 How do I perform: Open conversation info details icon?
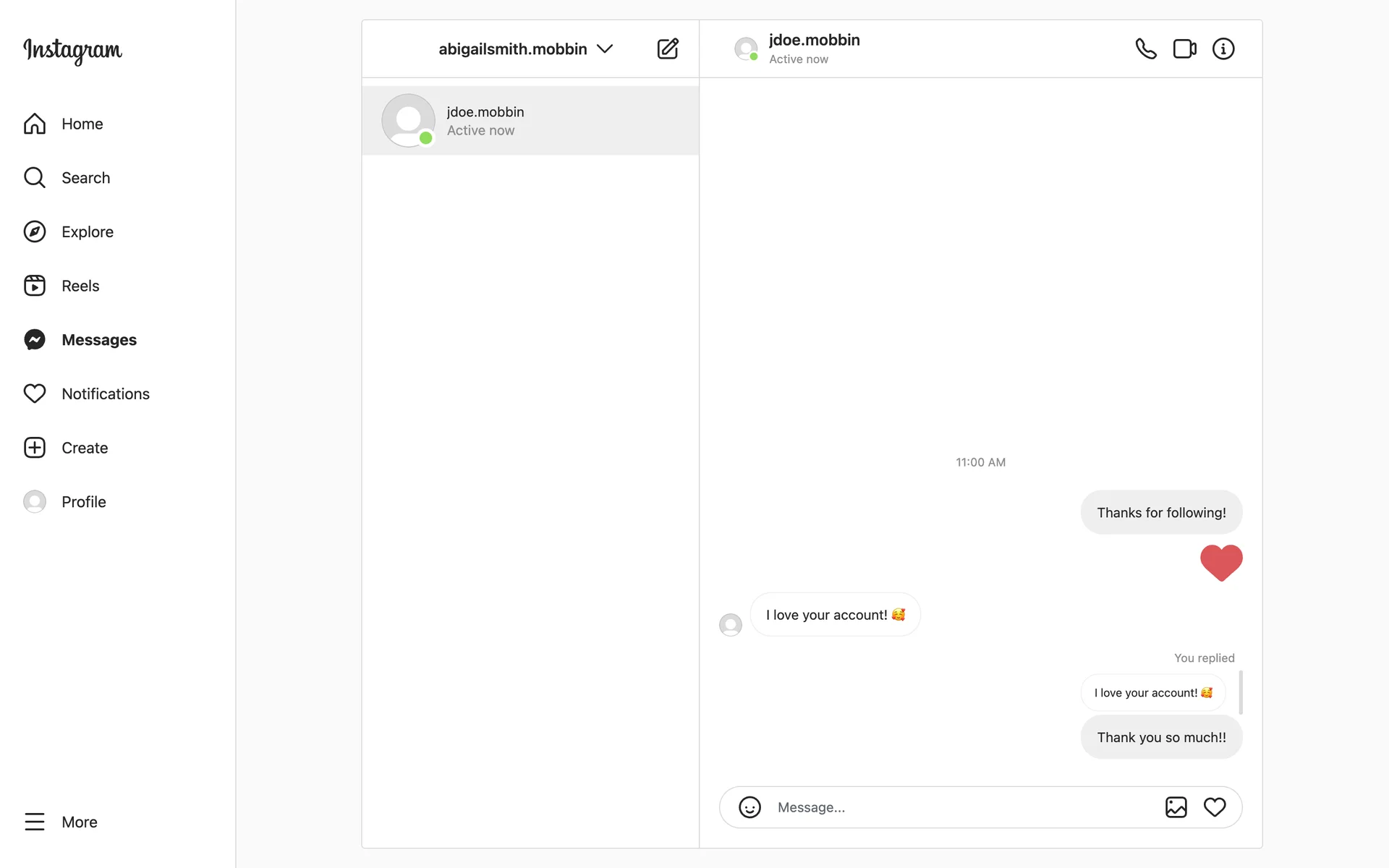[x=1223, y=48]
